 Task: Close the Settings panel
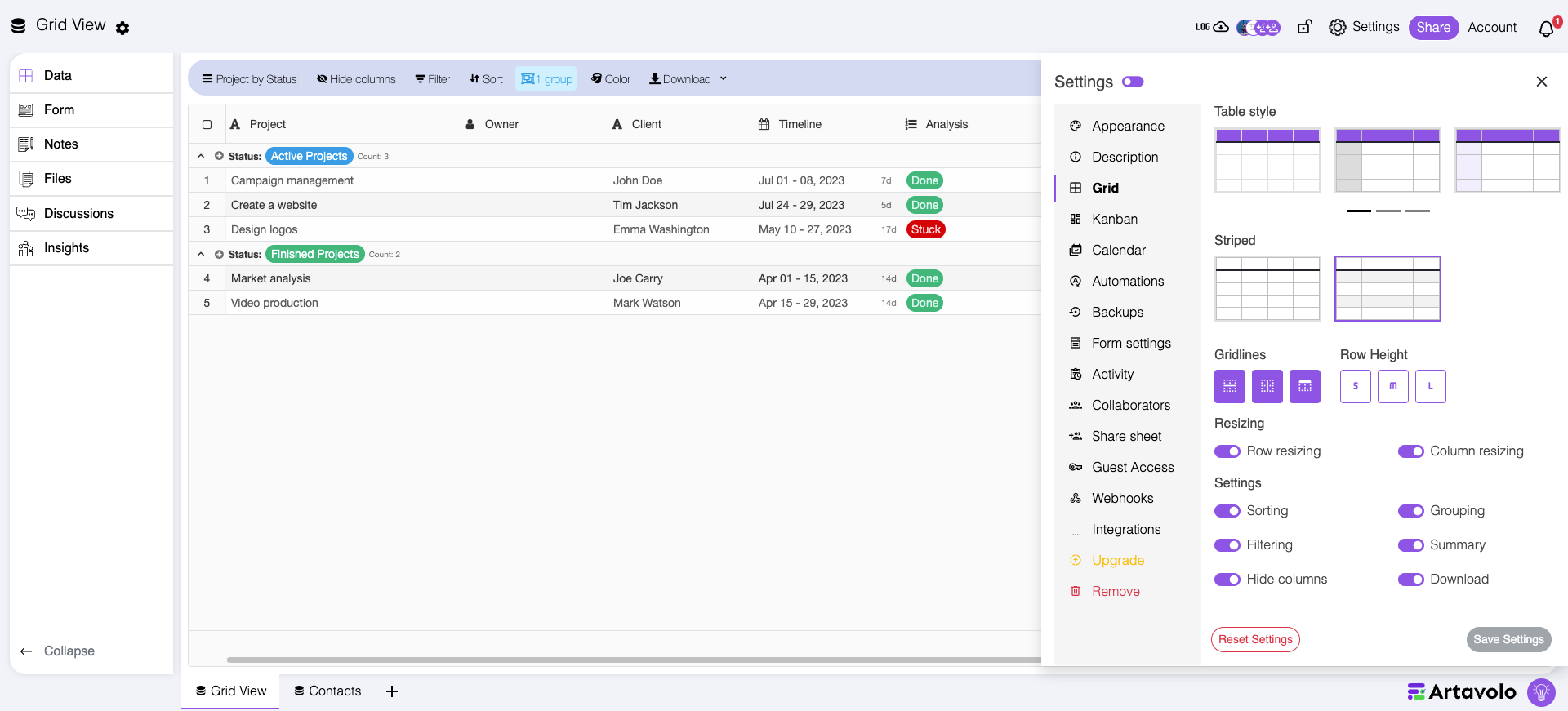(1542, 82)
